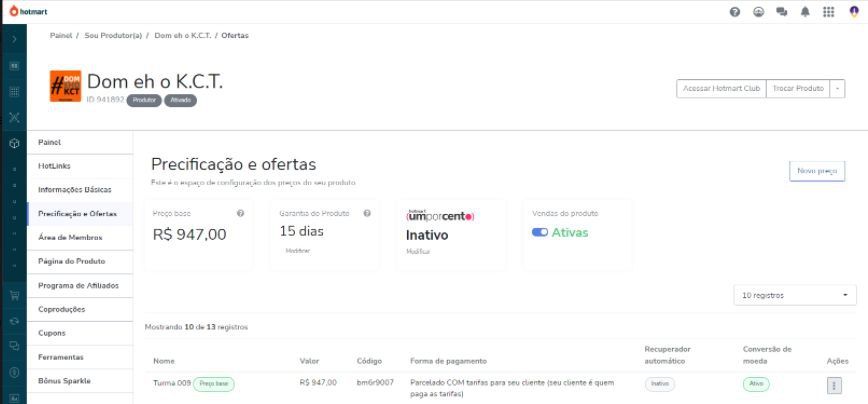Screen dimensions: 868x404
Task: Open the 10 registros dropdown
Action: (x=795, y=296)
